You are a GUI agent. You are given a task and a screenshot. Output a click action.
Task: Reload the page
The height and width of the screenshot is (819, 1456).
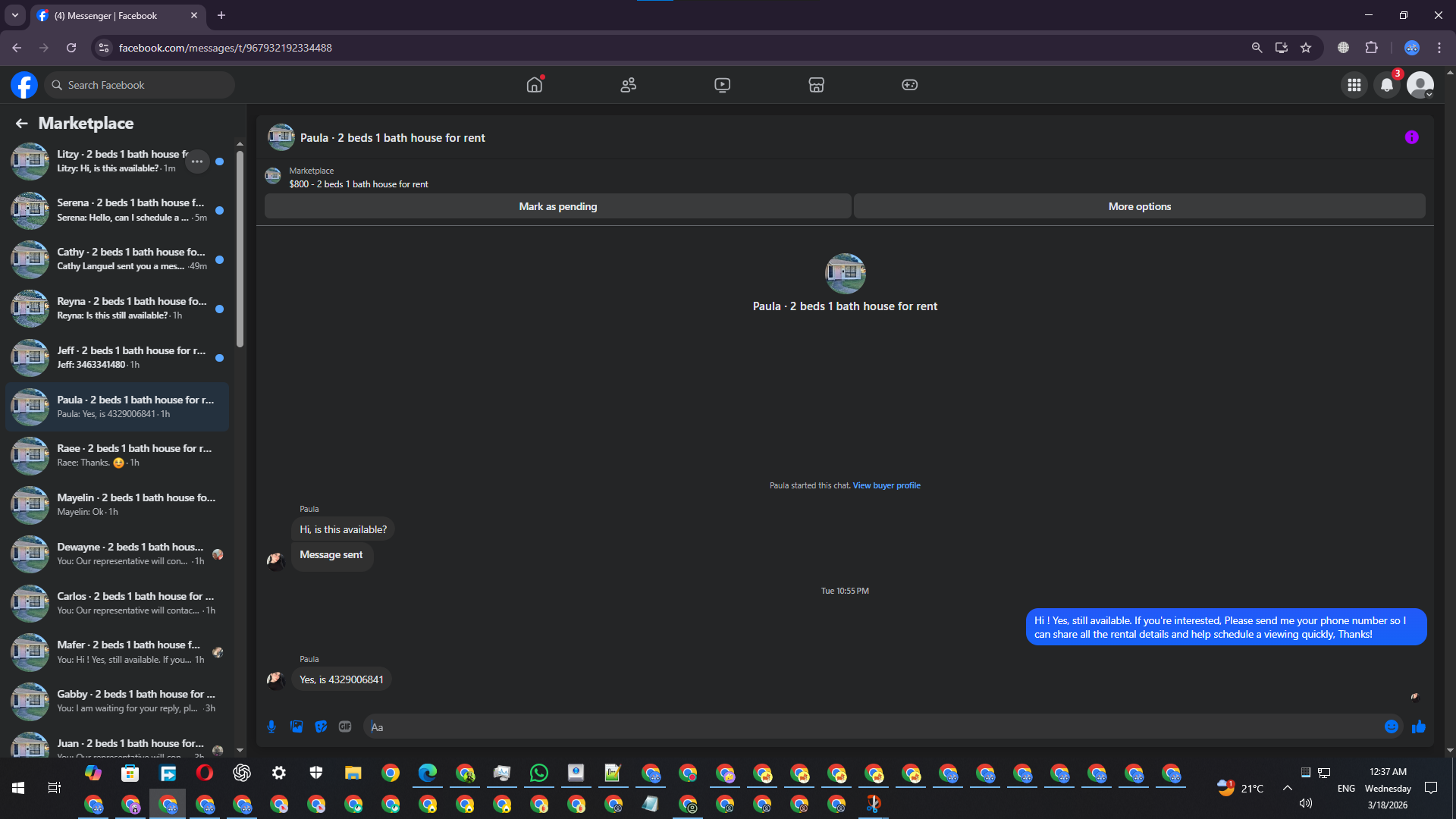[x=71, y=48]
